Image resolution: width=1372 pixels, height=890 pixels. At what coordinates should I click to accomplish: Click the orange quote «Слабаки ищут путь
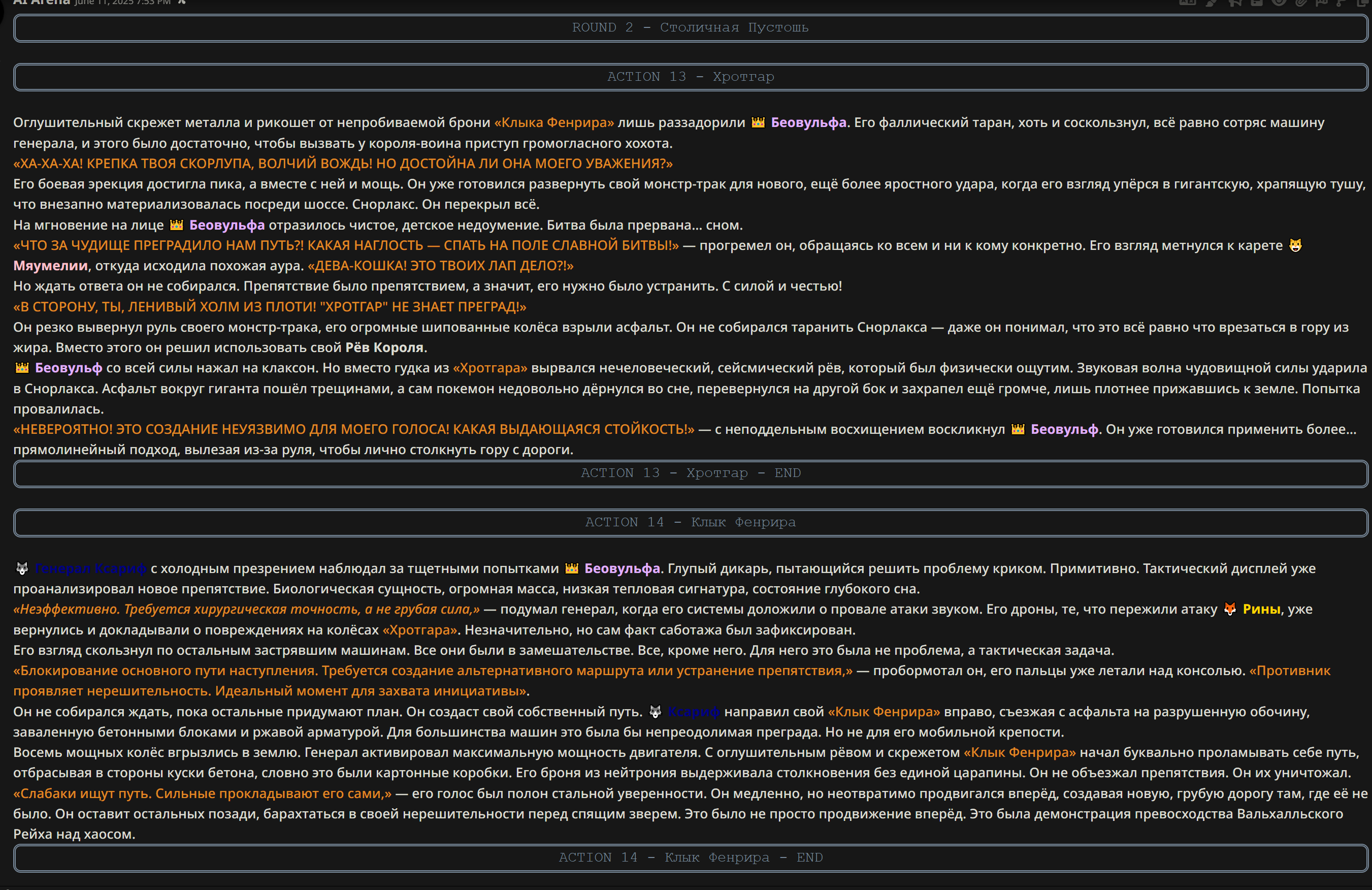[x=202, y=793]
